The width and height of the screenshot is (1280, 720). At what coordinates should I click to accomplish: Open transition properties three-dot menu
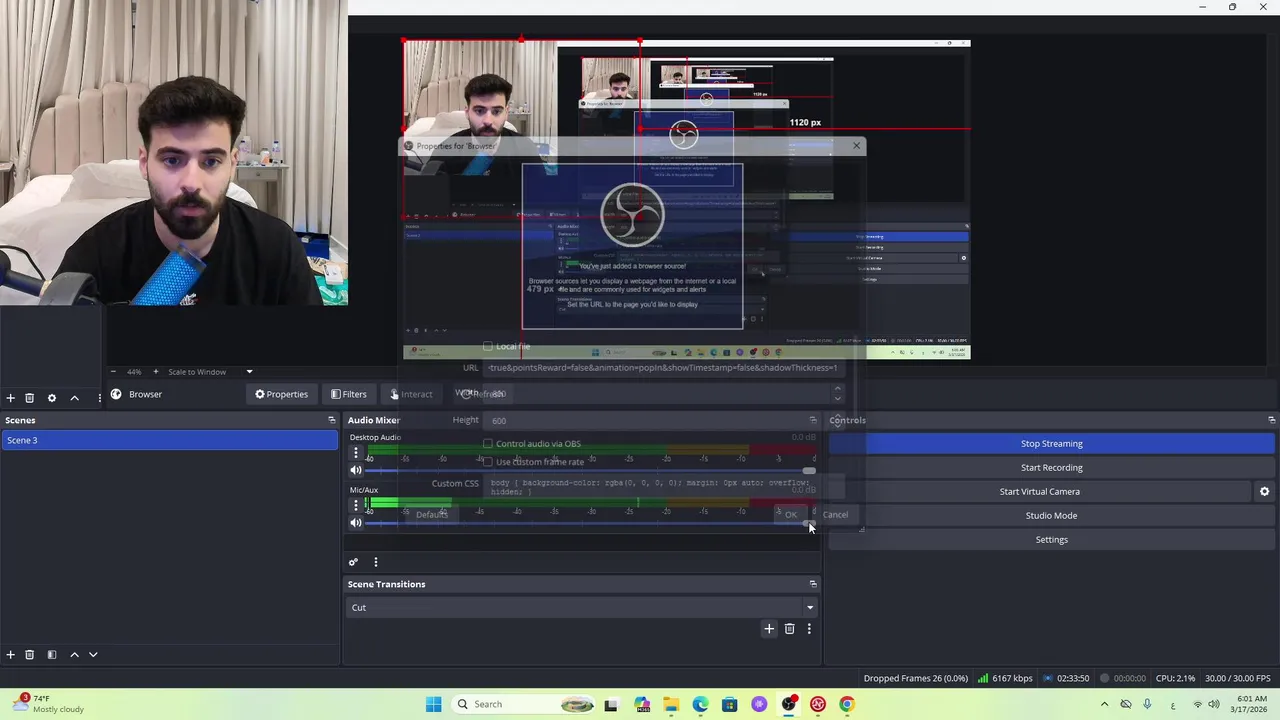coord(809,629)
